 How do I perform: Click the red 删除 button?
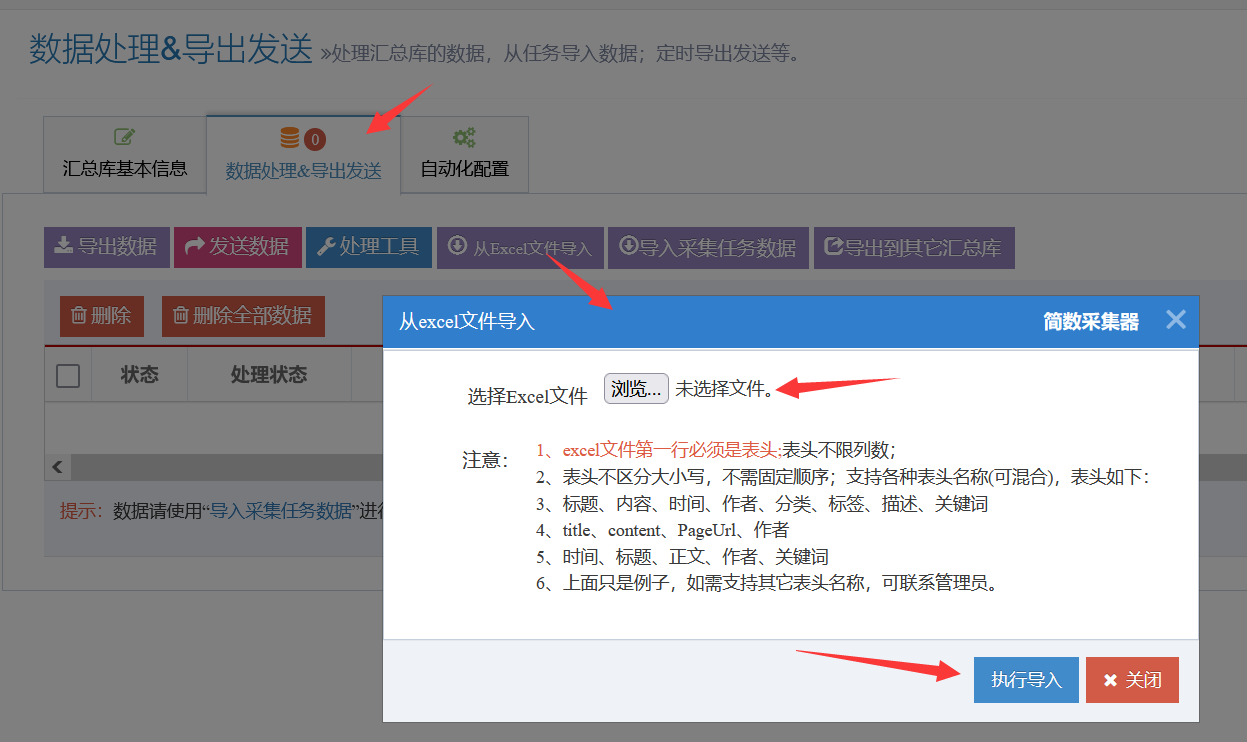pos(102,316)
